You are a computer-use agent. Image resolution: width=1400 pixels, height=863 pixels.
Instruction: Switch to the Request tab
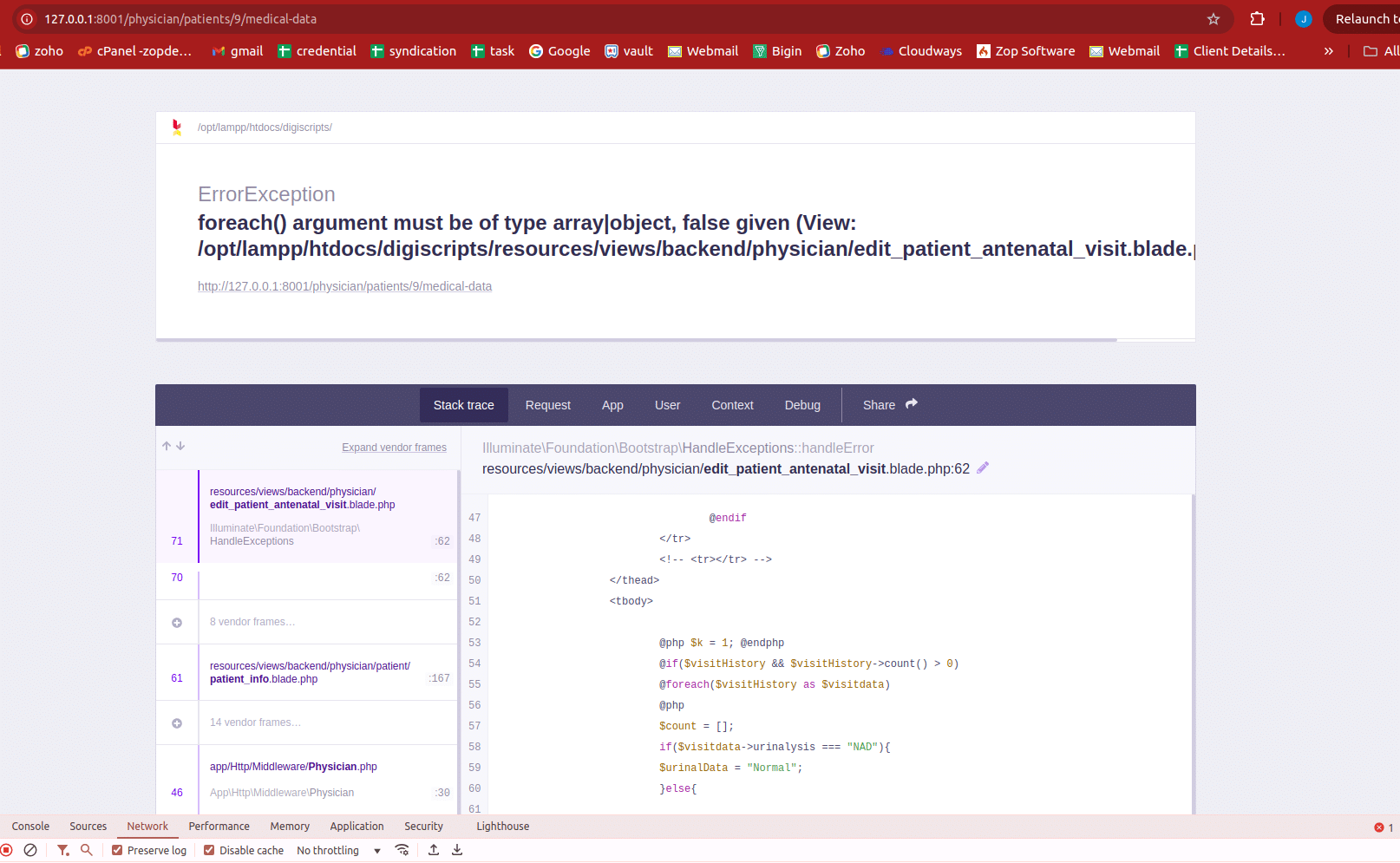point(547,405)
